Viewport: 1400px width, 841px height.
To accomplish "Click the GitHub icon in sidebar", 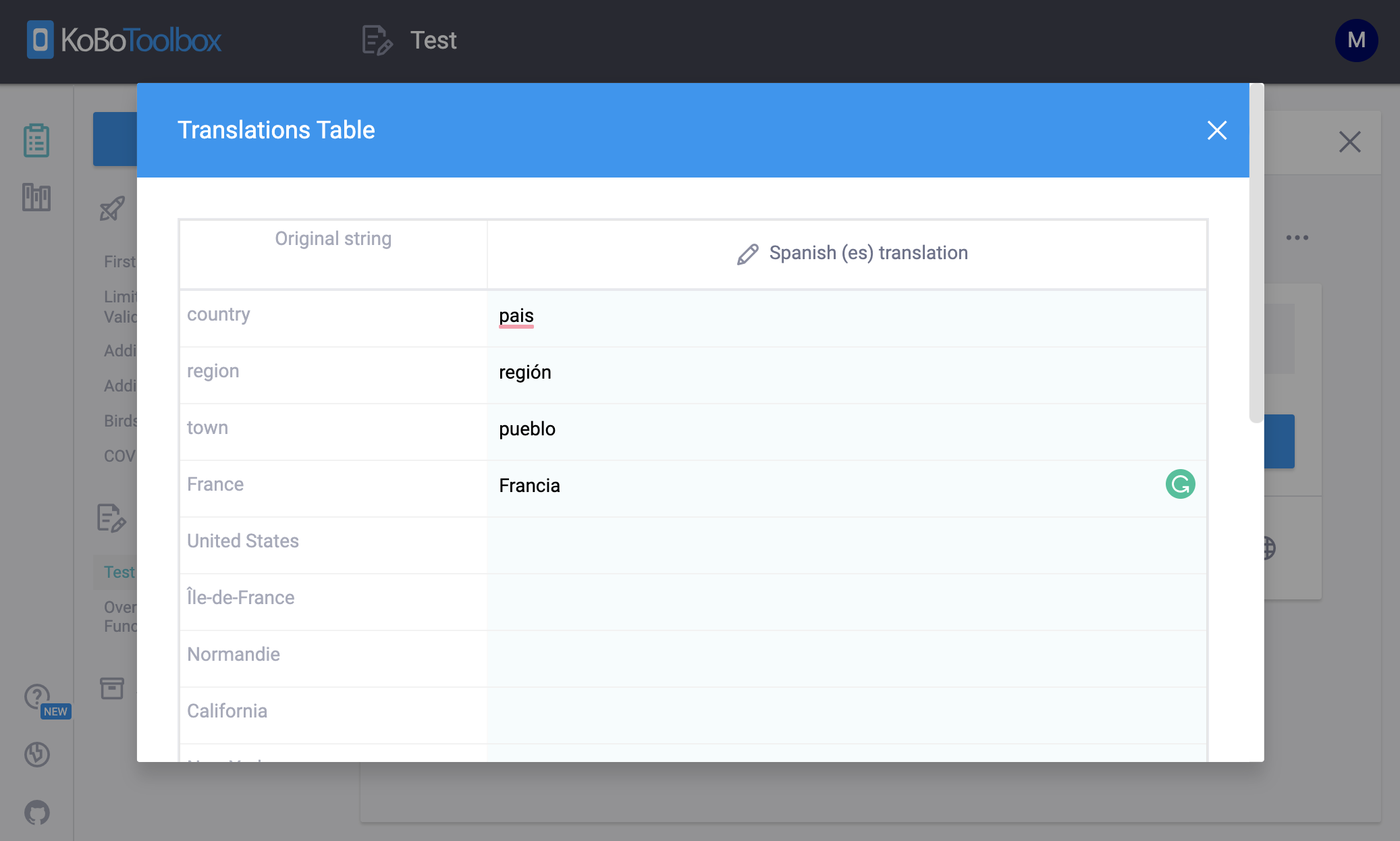I will (37, 812).
